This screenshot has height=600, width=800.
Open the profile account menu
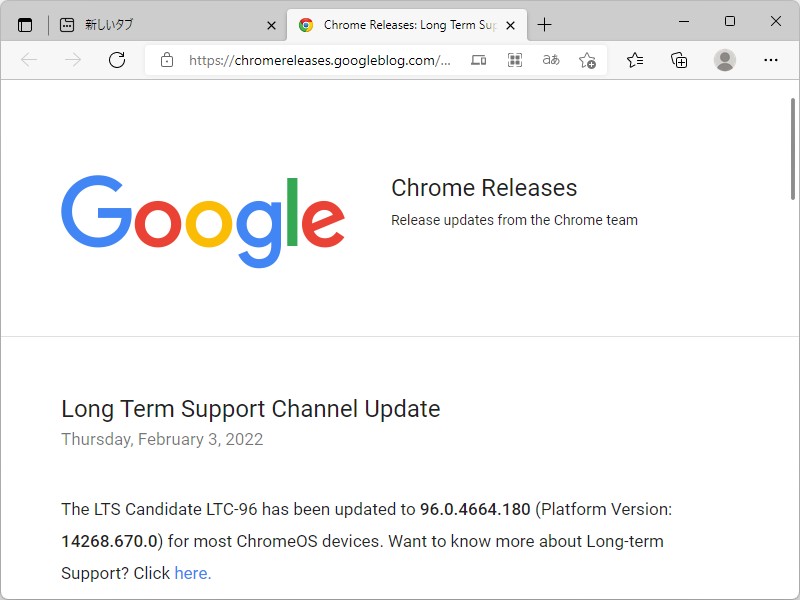(723, 60)
